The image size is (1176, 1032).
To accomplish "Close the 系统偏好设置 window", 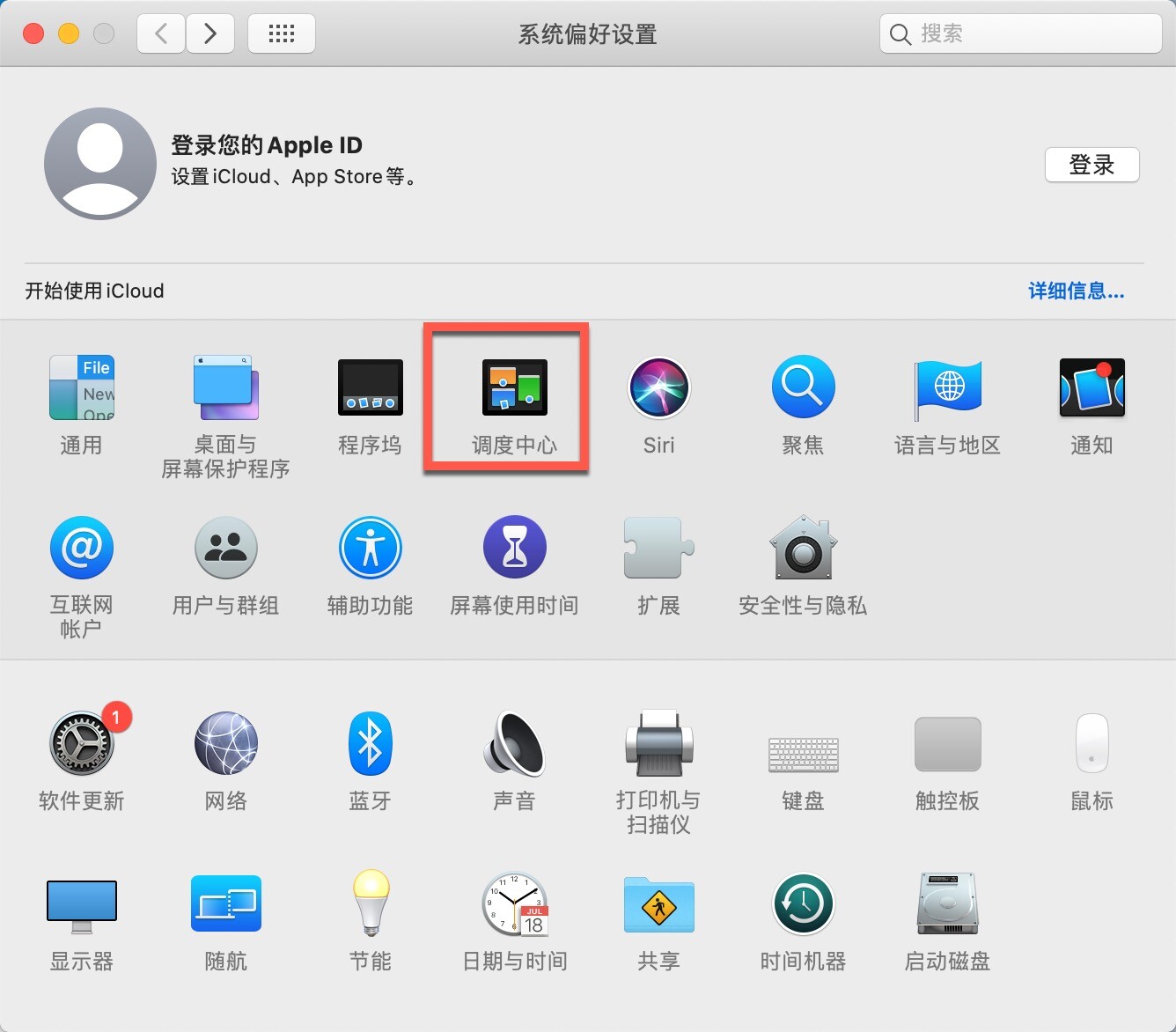I will (33, 34).
